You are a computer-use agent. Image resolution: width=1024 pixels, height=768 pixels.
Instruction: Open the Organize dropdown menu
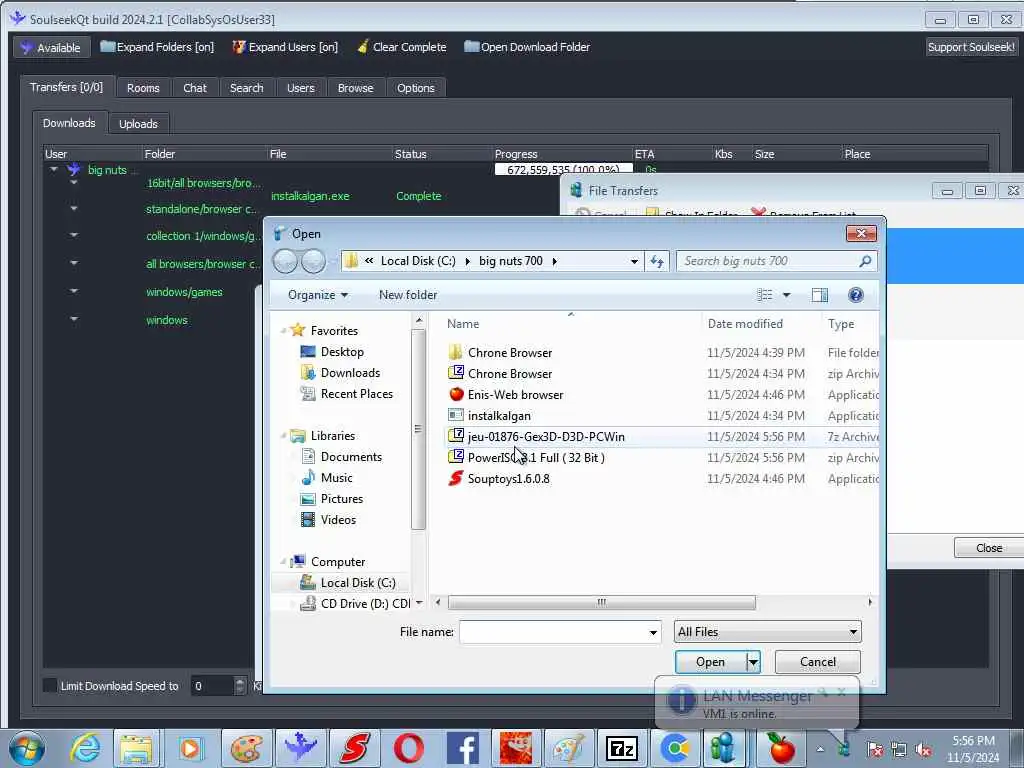[317, 295]
